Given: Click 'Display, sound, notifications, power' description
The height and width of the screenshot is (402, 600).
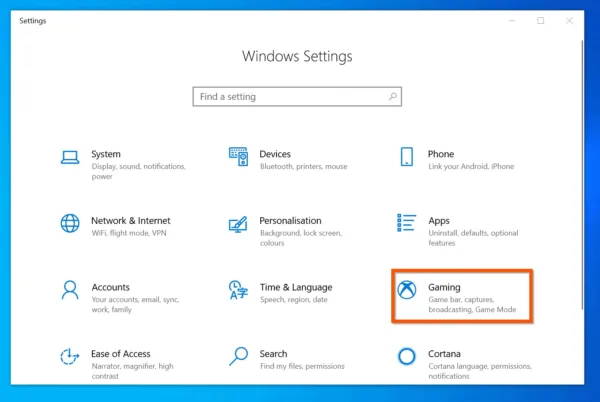Looking at the screenshot, I should pos(139,171).
